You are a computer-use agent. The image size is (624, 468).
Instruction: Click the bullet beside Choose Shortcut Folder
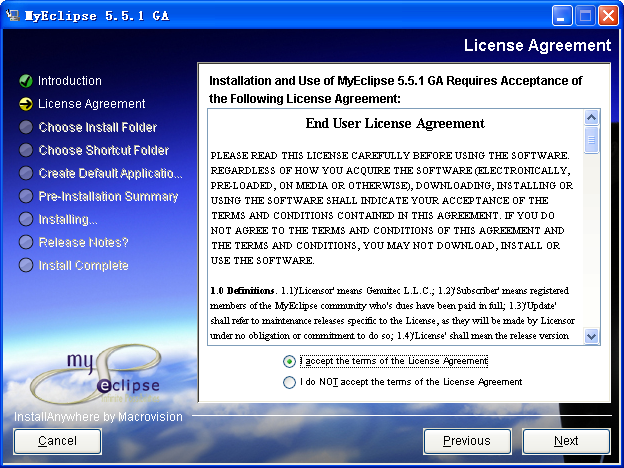tap(26, 150)
